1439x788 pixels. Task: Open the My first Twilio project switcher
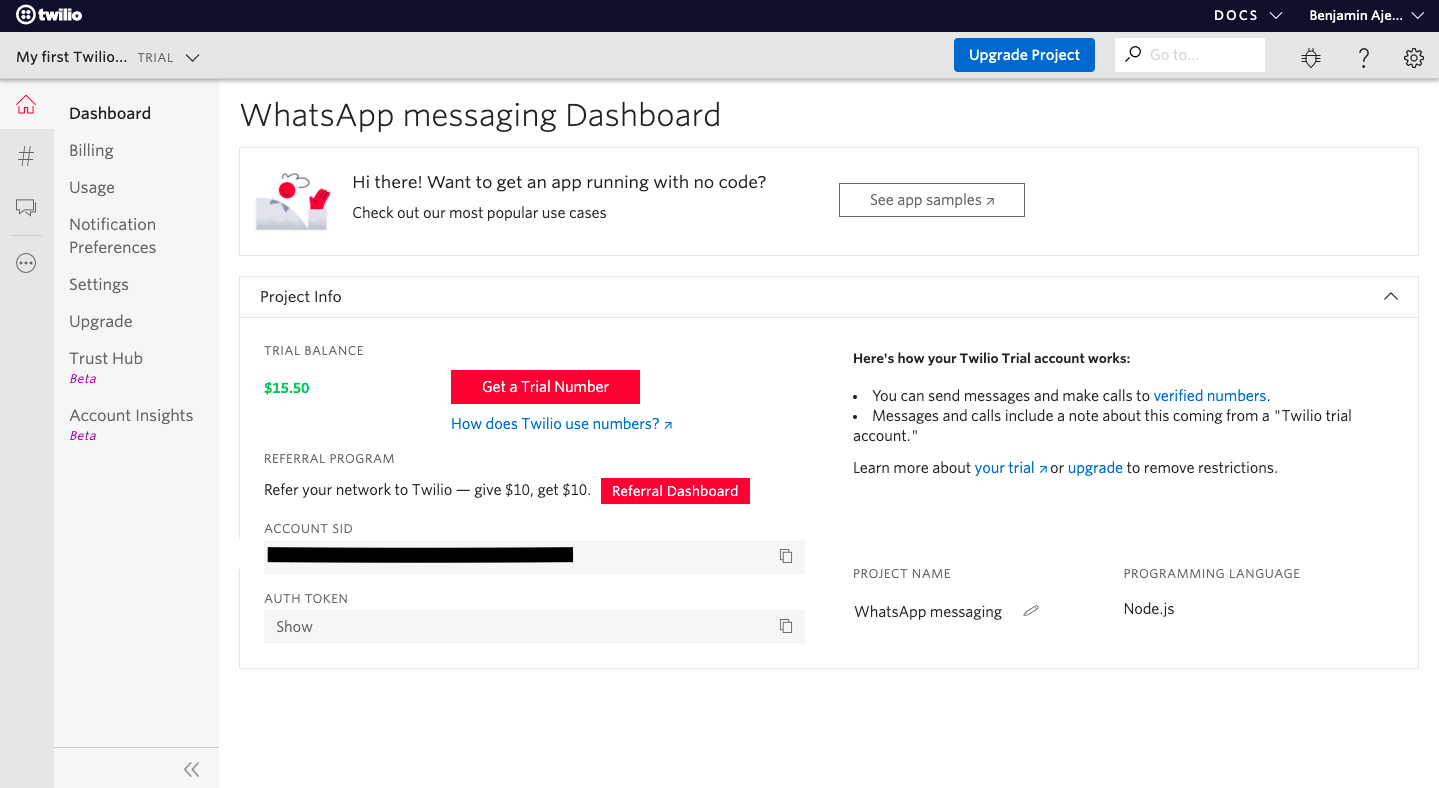(x=108, y=57)
